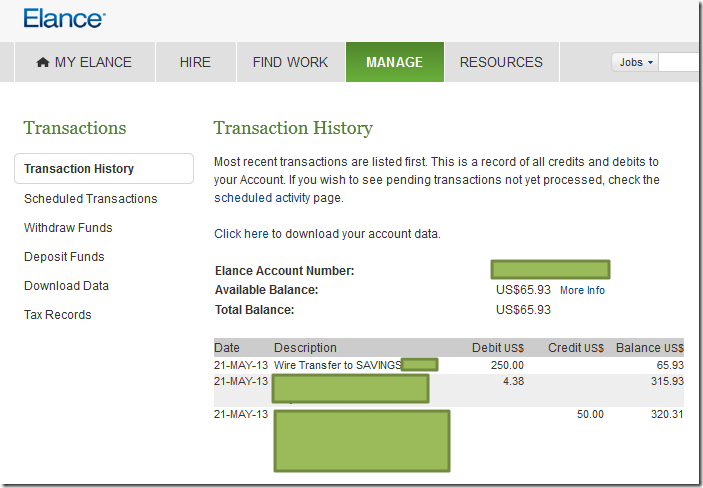Go to the FIND WORK tab
Image resolution: width=703 pixels, height=488 pixels.
tap(291, 62)
